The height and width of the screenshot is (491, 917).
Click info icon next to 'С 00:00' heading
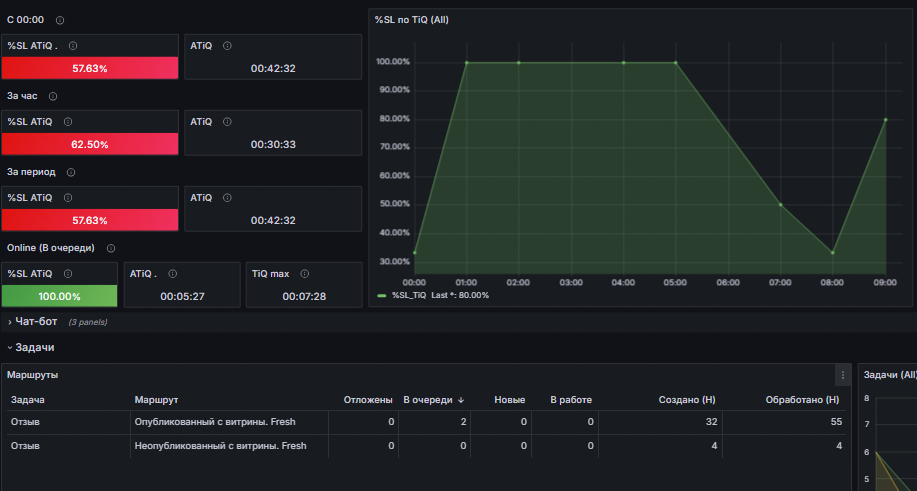60,20
